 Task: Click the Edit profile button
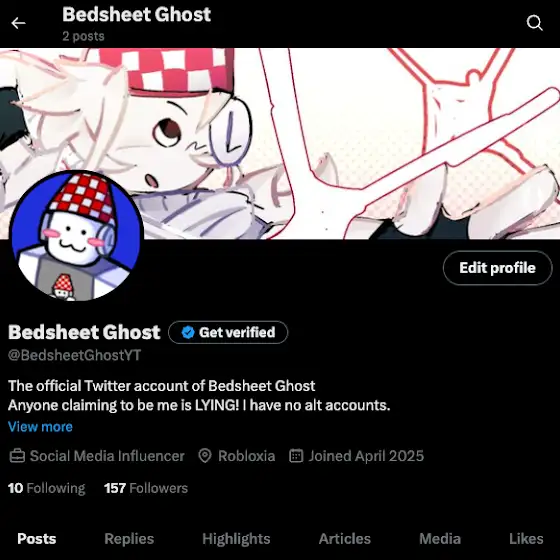tap(498, 268)
